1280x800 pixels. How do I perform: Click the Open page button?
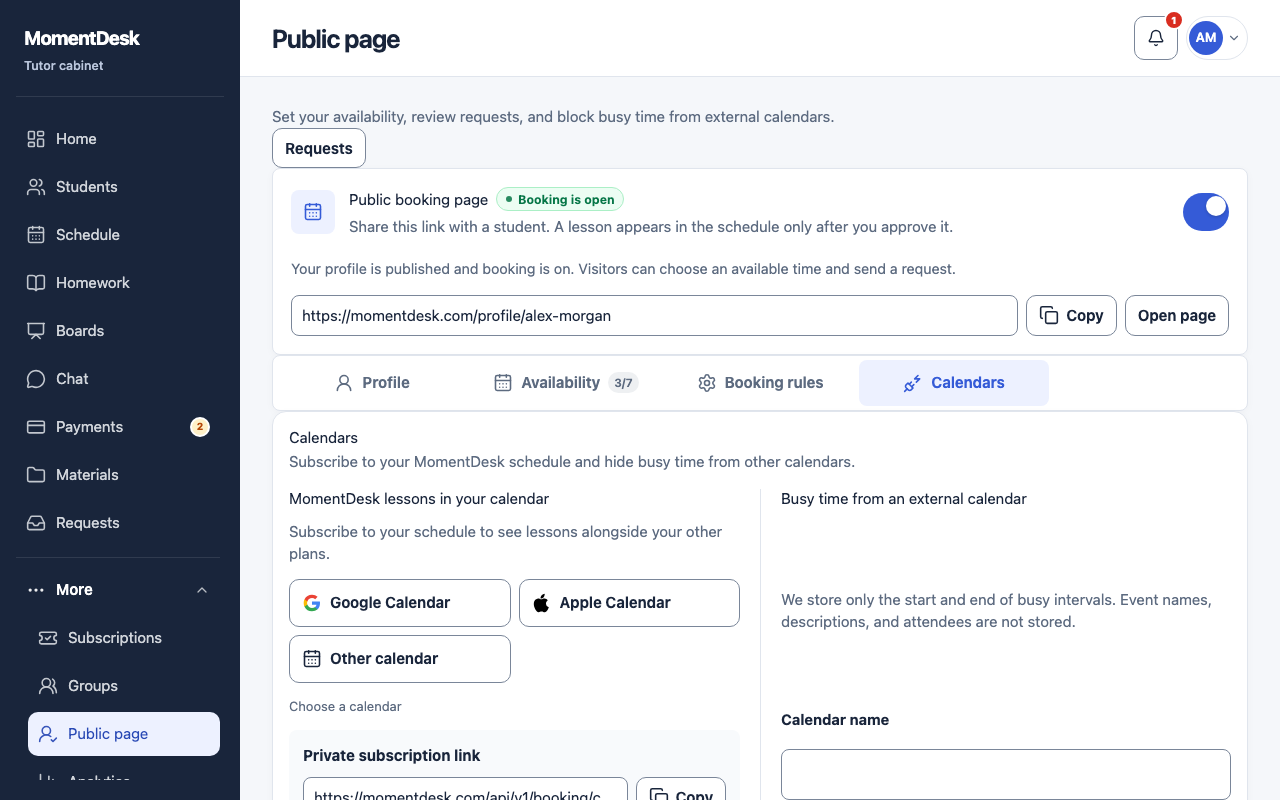tap(1177, 315)
